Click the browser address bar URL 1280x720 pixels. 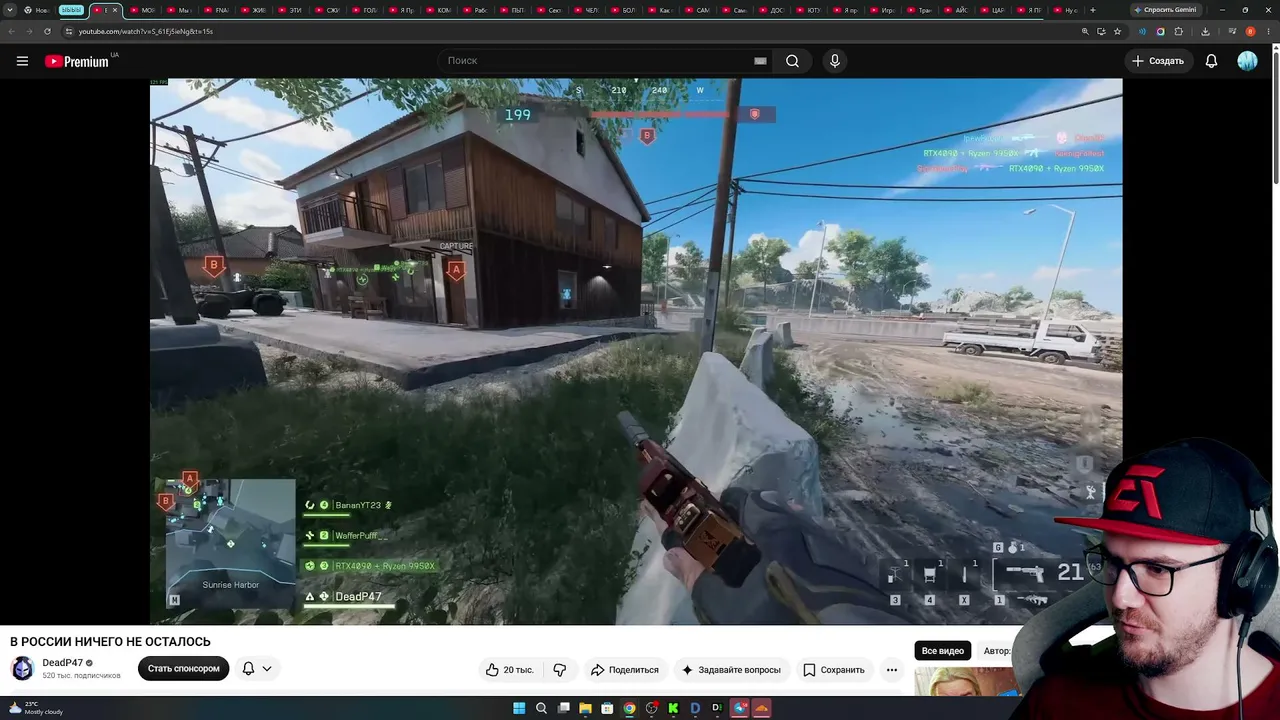(146, 31)
